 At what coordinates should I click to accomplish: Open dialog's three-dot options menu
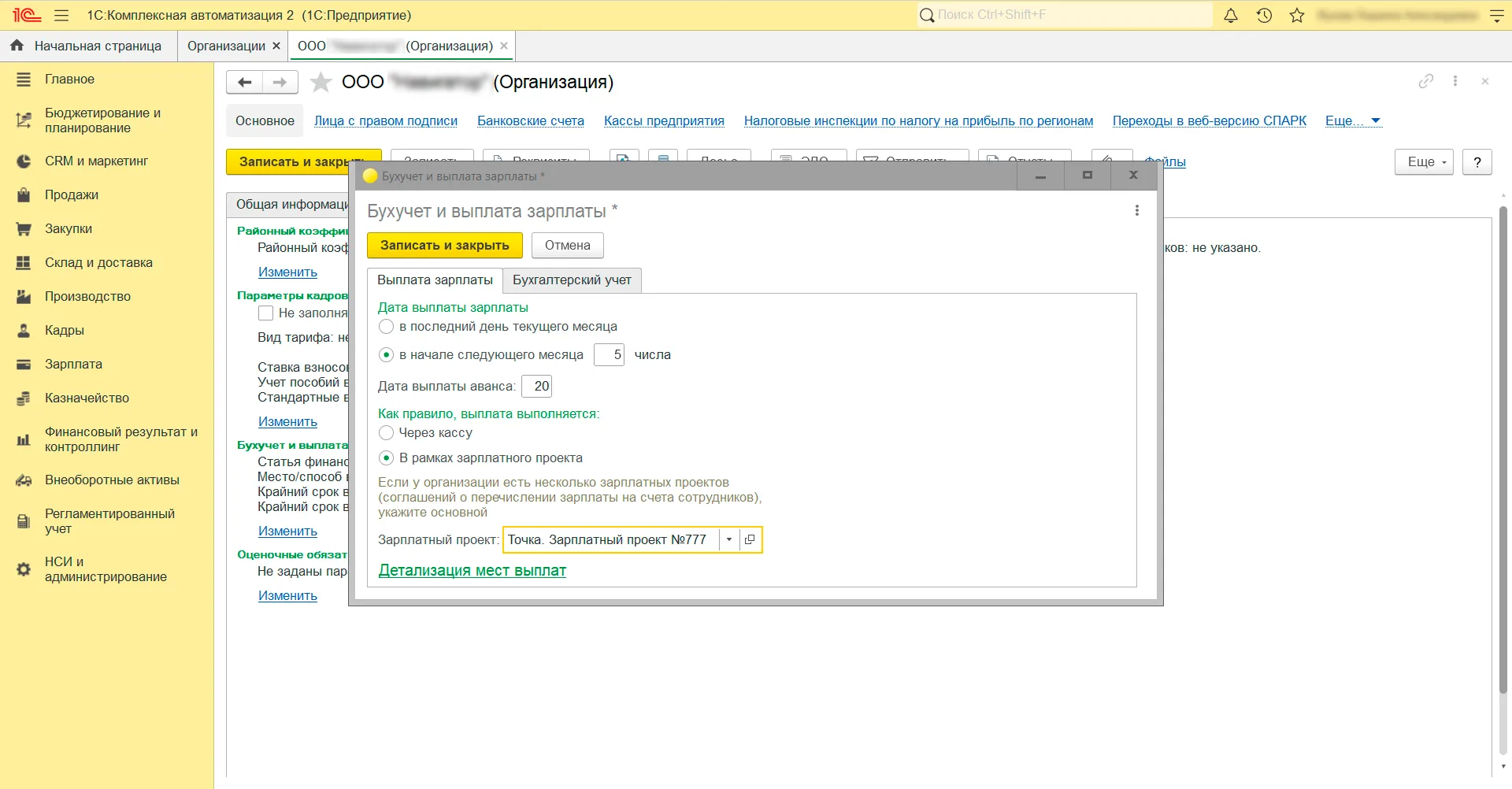[x=1136, y=211]
